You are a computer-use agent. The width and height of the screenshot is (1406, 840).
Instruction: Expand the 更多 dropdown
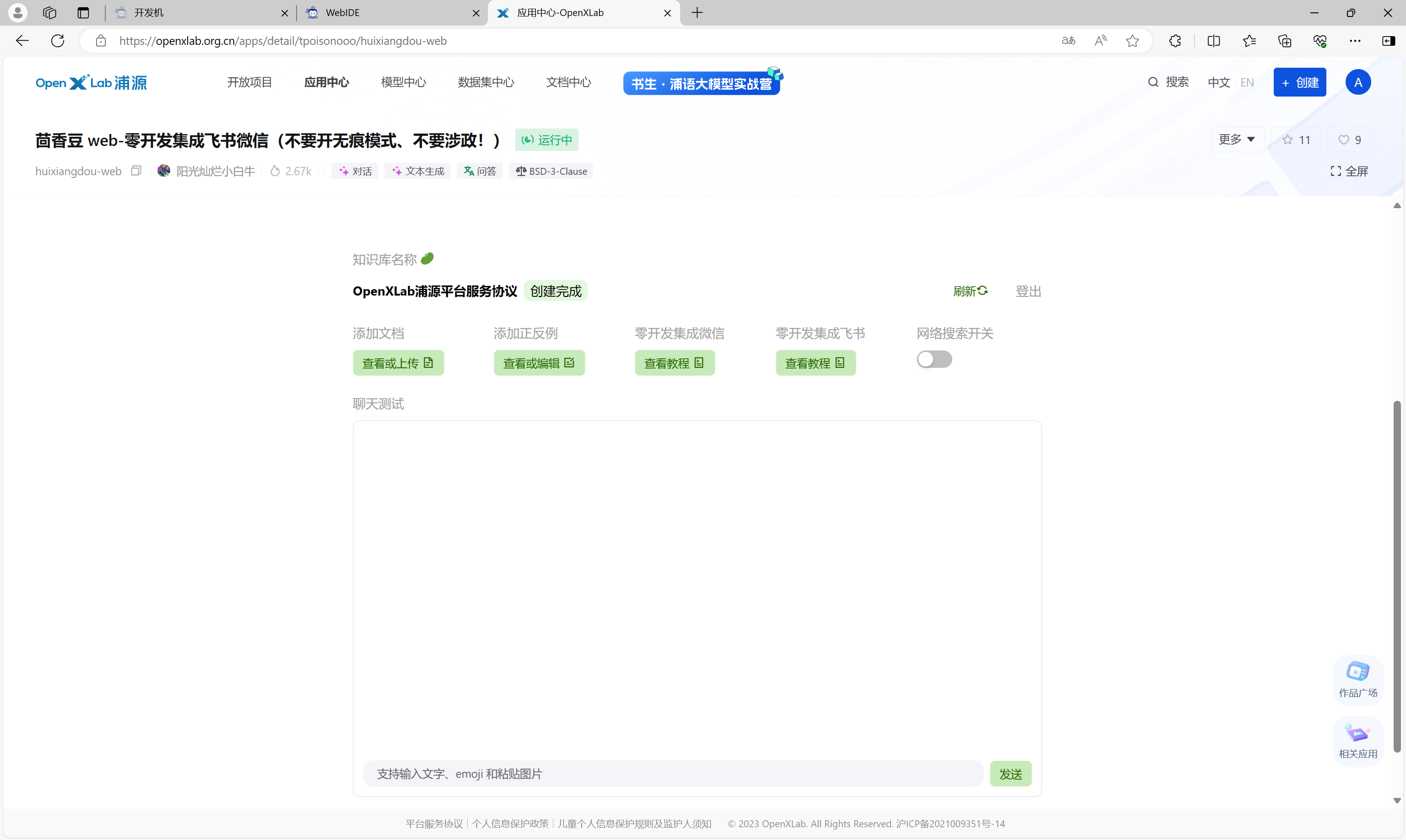pyautogui.click(x=1237, y=139)
